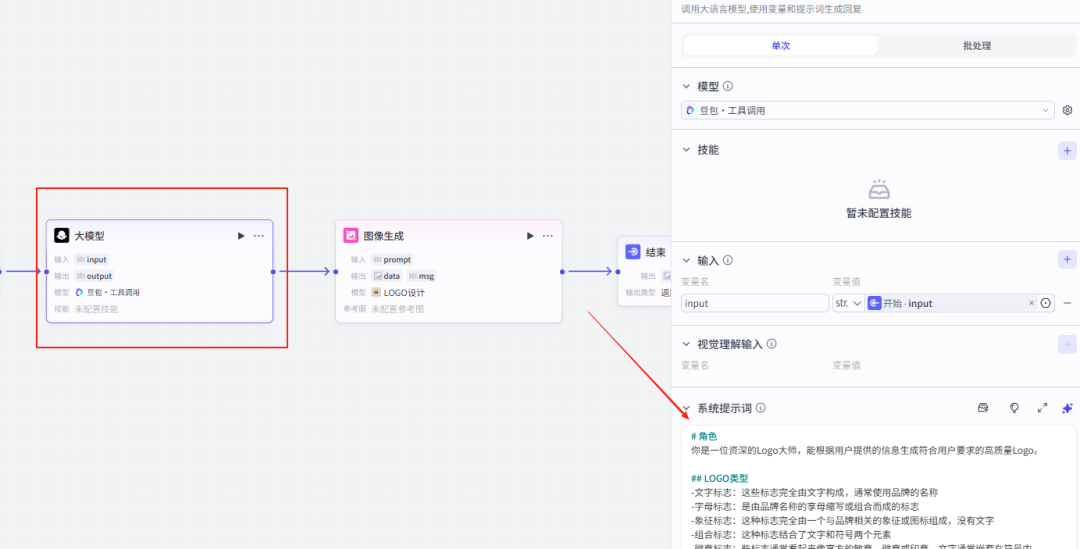This screenshot has width=1080, height=549.
Task: Click the 暂未配置技能 placeholder text
Action: tap(879, 214)
